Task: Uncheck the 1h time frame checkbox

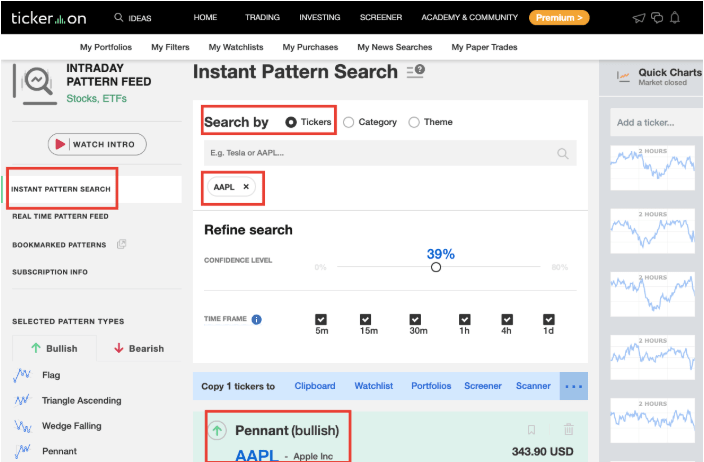Action: 465,319
